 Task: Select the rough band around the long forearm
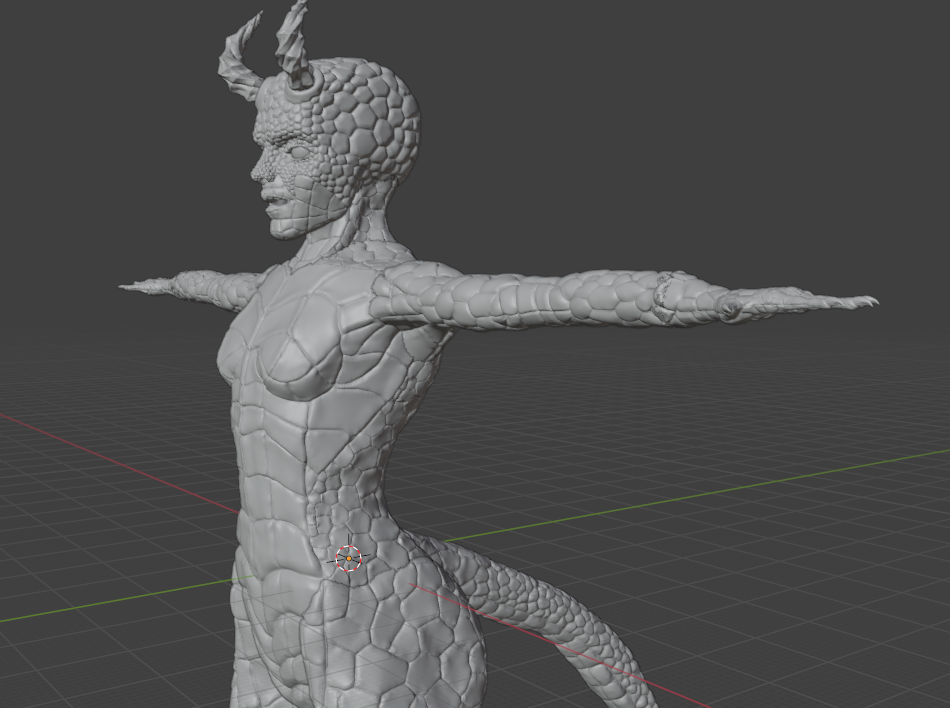tap(665, 298)
